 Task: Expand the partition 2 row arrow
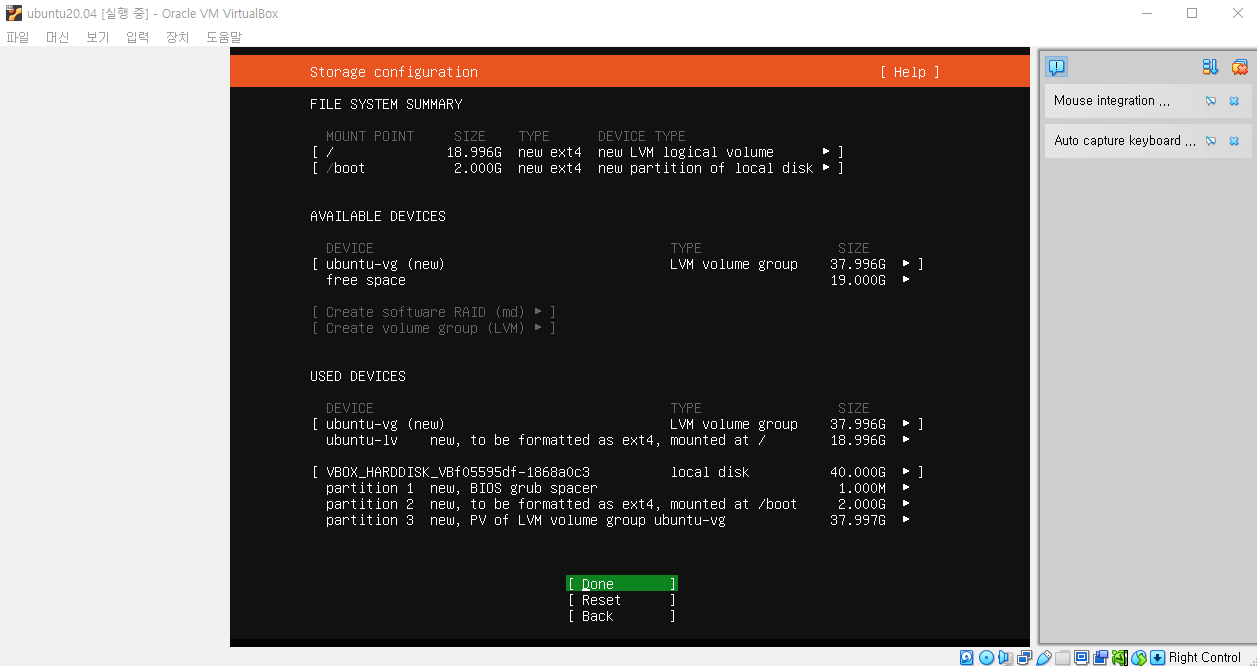[x=906, y=504]
